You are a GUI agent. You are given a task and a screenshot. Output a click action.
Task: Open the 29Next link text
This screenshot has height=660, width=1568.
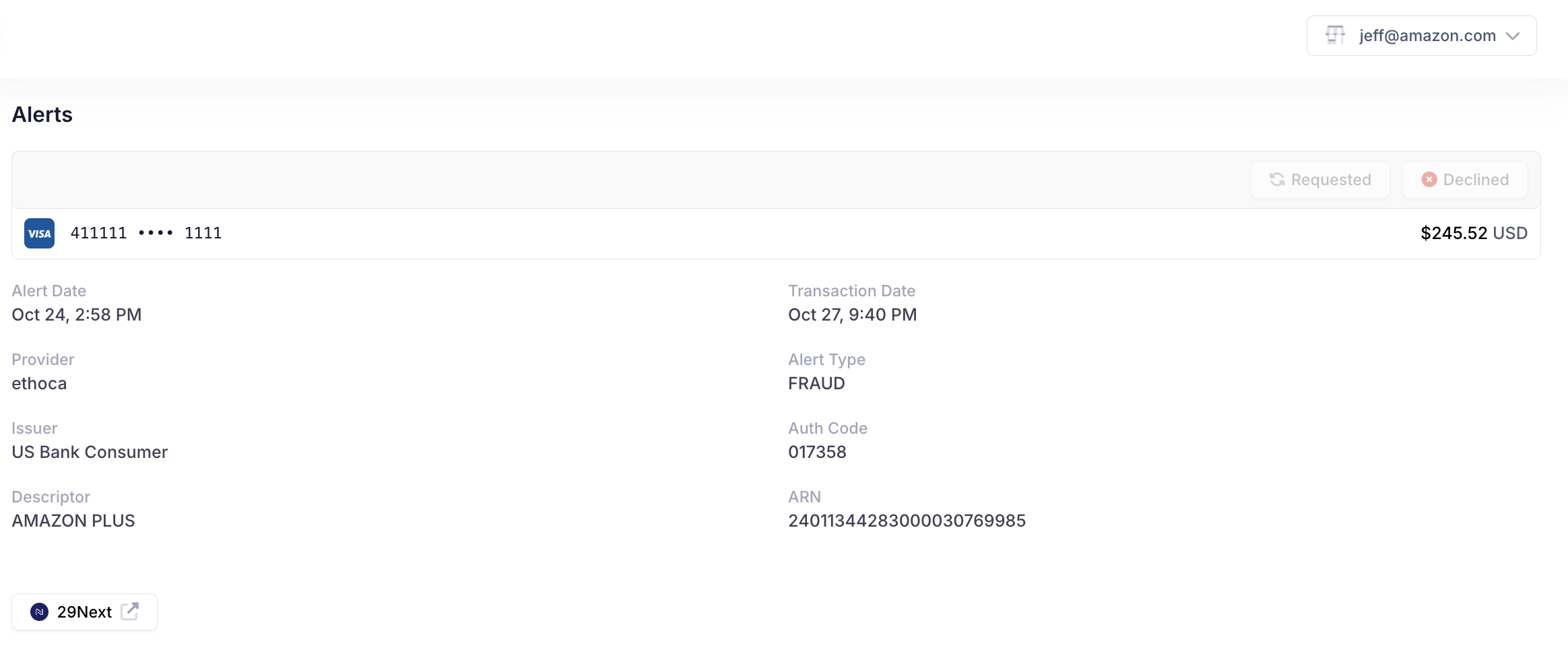click(84, 612)
